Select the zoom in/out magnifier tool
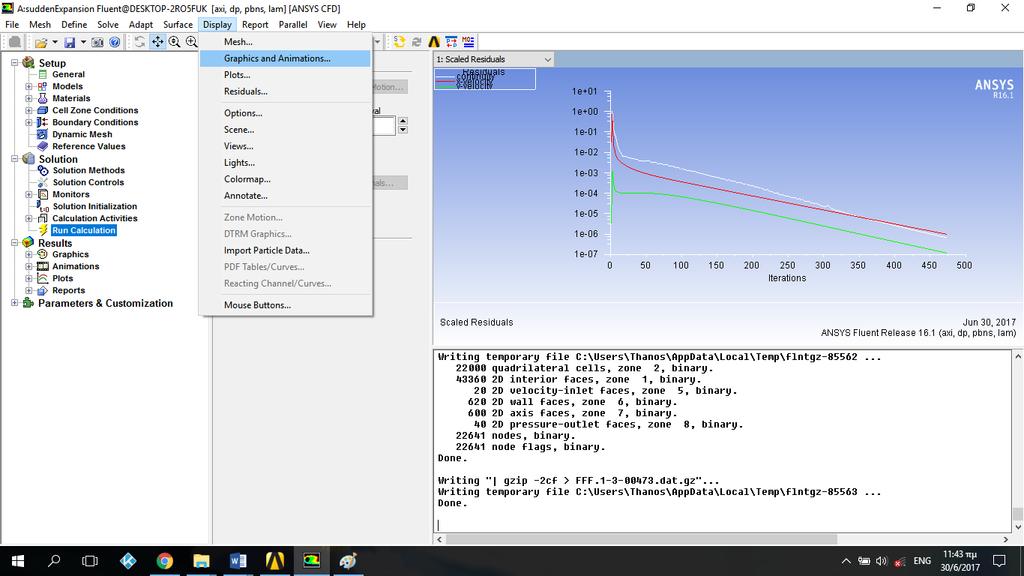Screen dimensions: 1024x576 tap(174, 42)
